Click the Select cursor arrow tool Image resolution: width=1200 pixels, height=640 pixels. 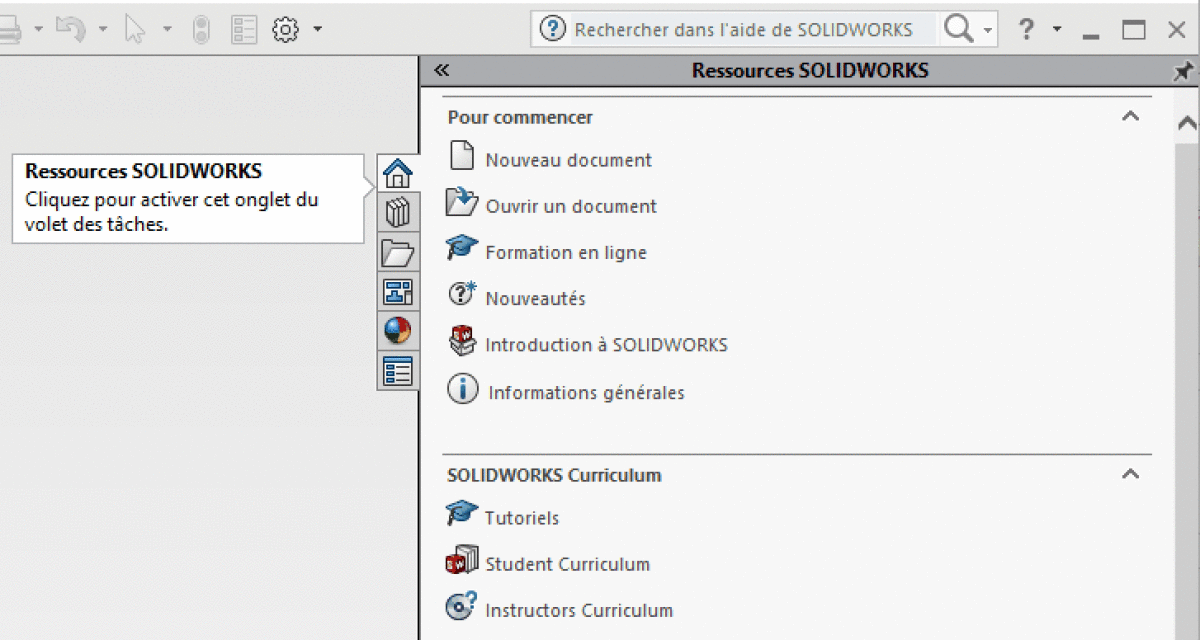(135, 30)
